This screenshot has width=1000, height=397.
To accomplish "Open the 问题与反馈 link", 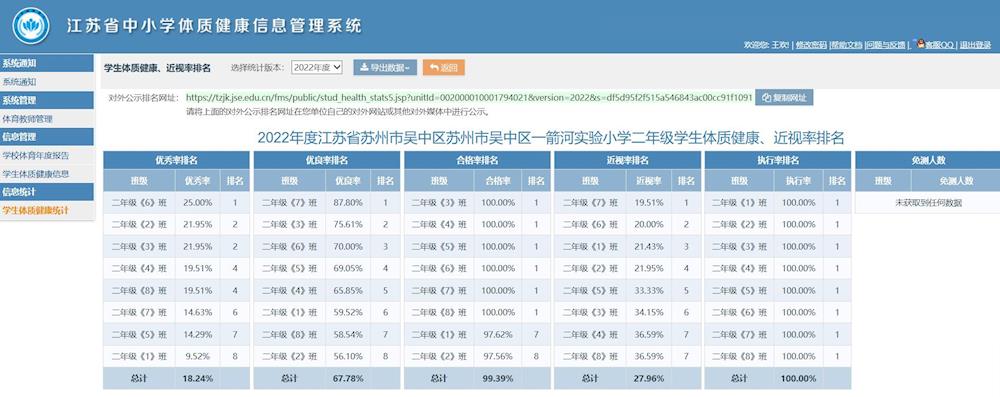I will click(886, 45).
